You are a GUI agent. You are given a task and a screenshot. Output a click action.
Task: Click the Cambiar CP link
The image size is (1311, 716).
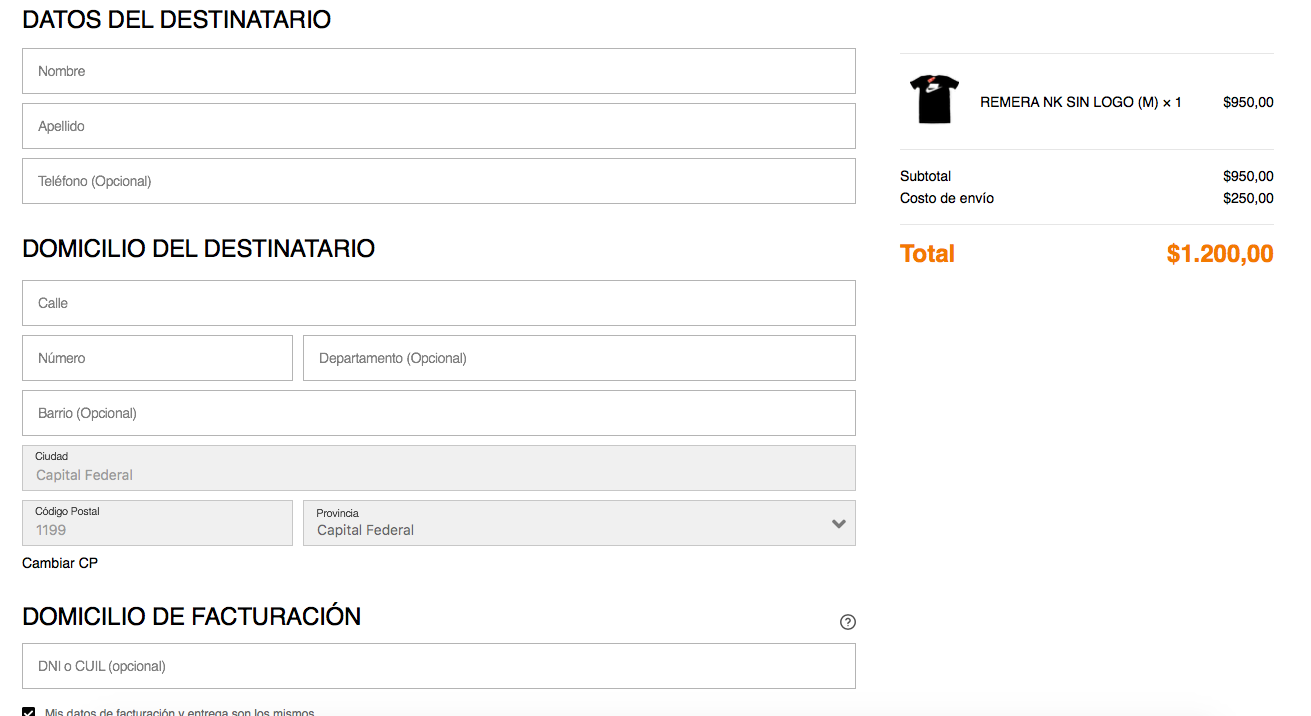60,563
